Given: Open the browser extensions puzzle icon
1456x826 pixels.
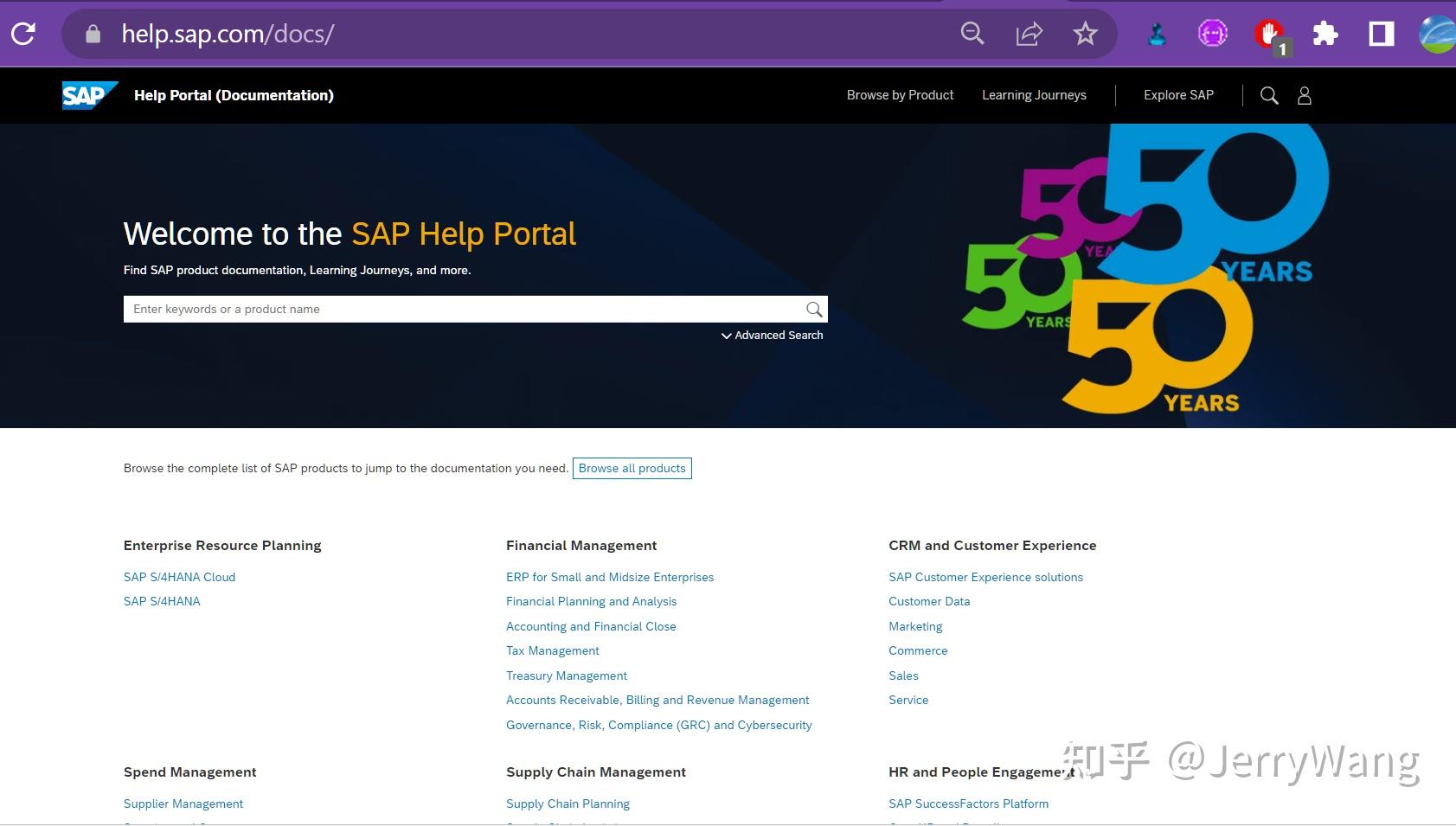Looking at the screenshot, I should pos(1325,34).
